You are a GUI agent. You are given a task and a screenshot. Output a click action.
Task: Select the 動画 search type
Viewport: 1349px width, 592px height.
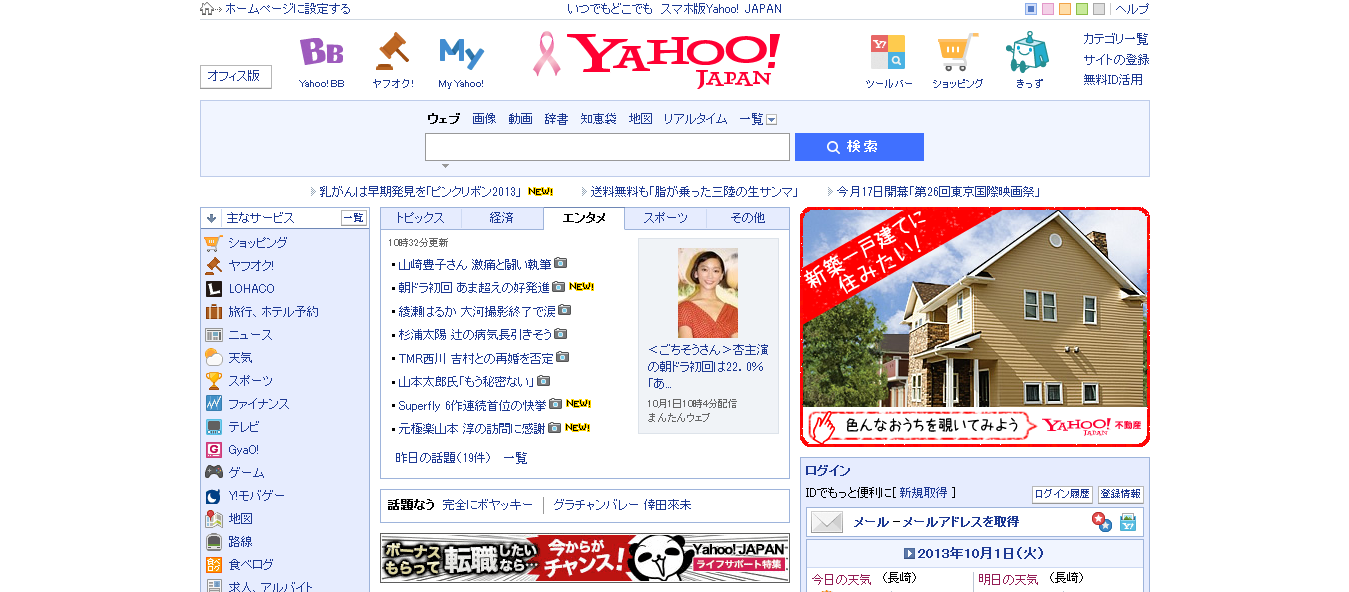(520, 119)
